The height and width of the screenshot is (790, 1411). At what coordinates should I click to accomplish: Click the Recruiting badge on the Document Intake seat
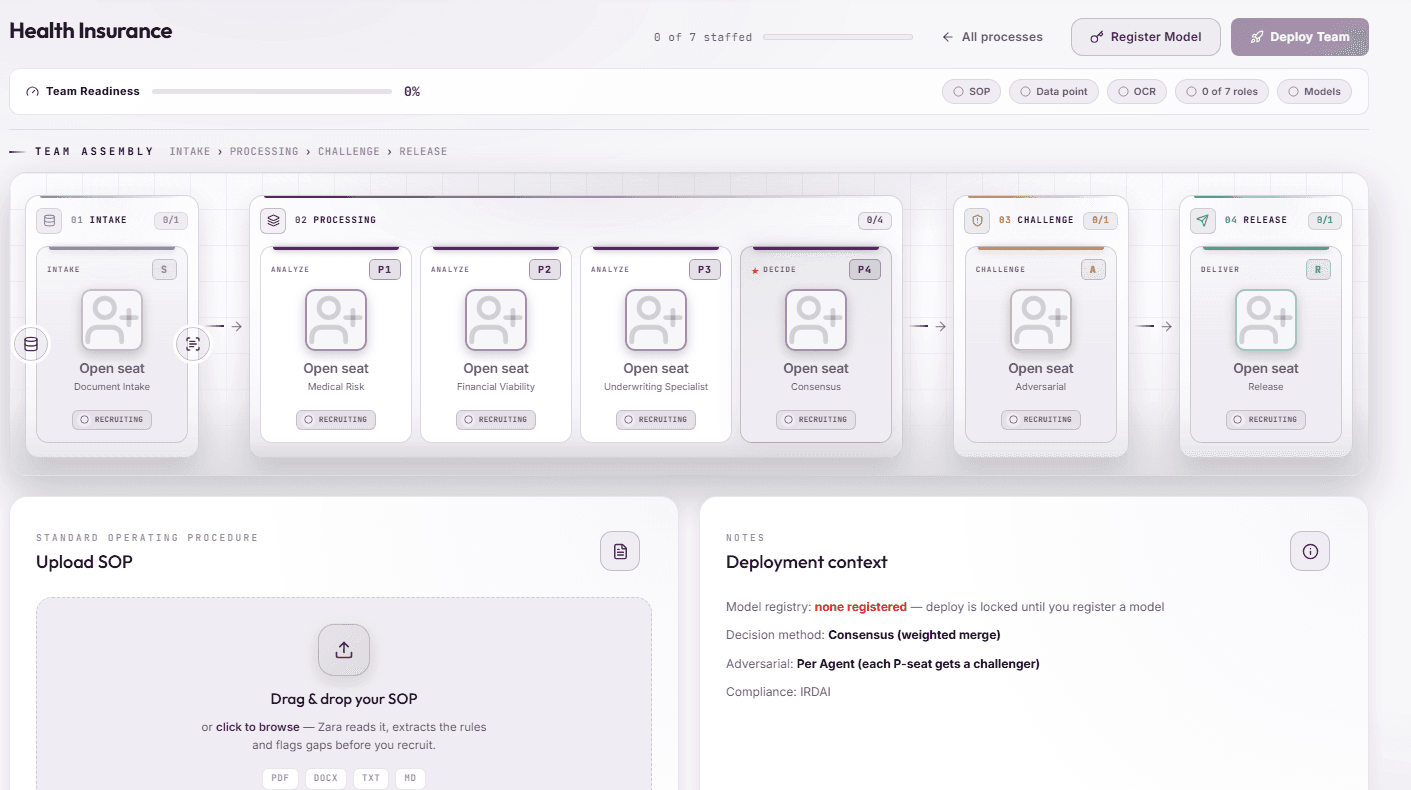[112, 420]
